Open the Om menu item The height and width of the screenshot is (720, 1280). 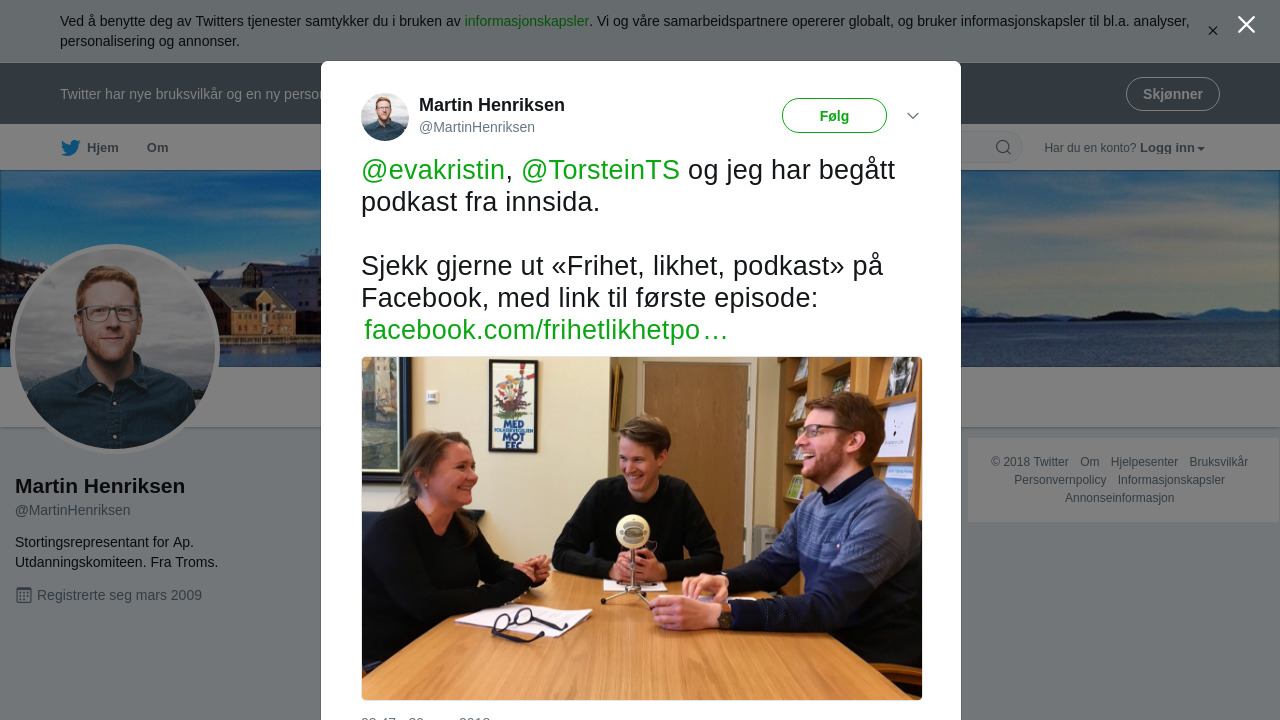(x=158, y=148)
